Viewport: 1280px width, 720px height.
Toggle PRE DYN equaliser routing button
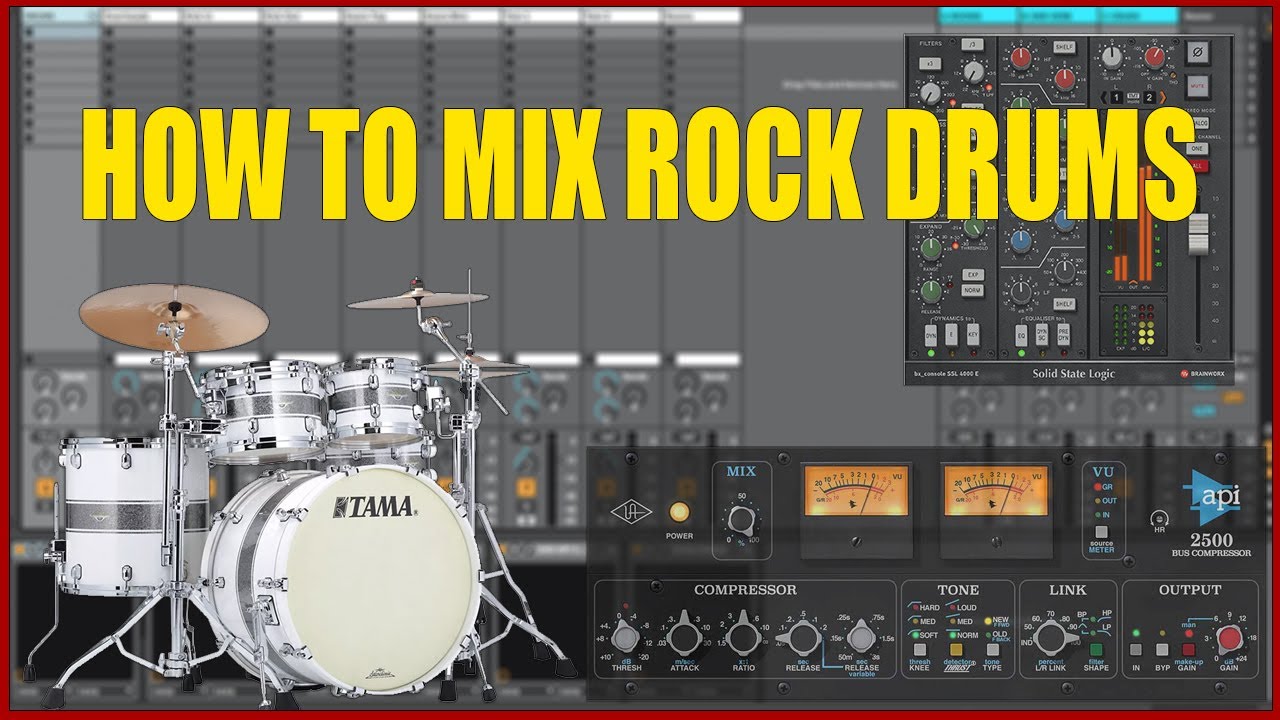[1063, 335]
